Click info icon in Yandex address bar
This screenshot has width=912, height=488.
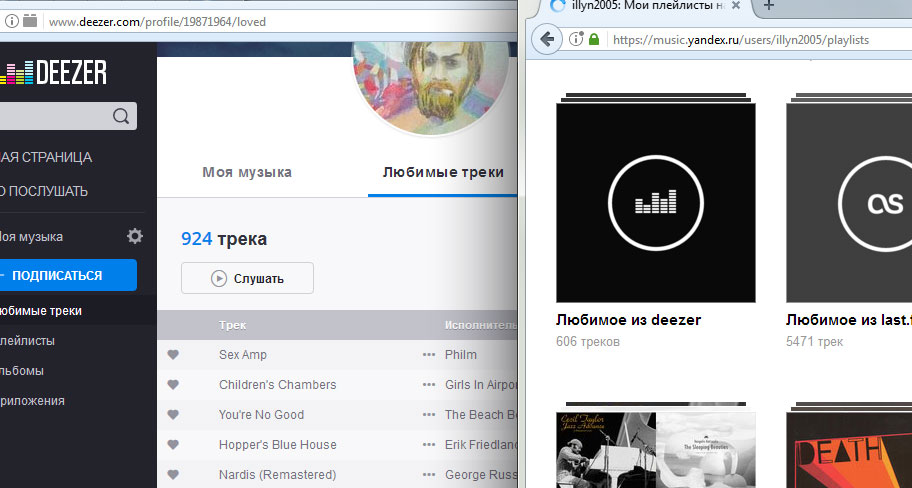(x=576, y=40)
